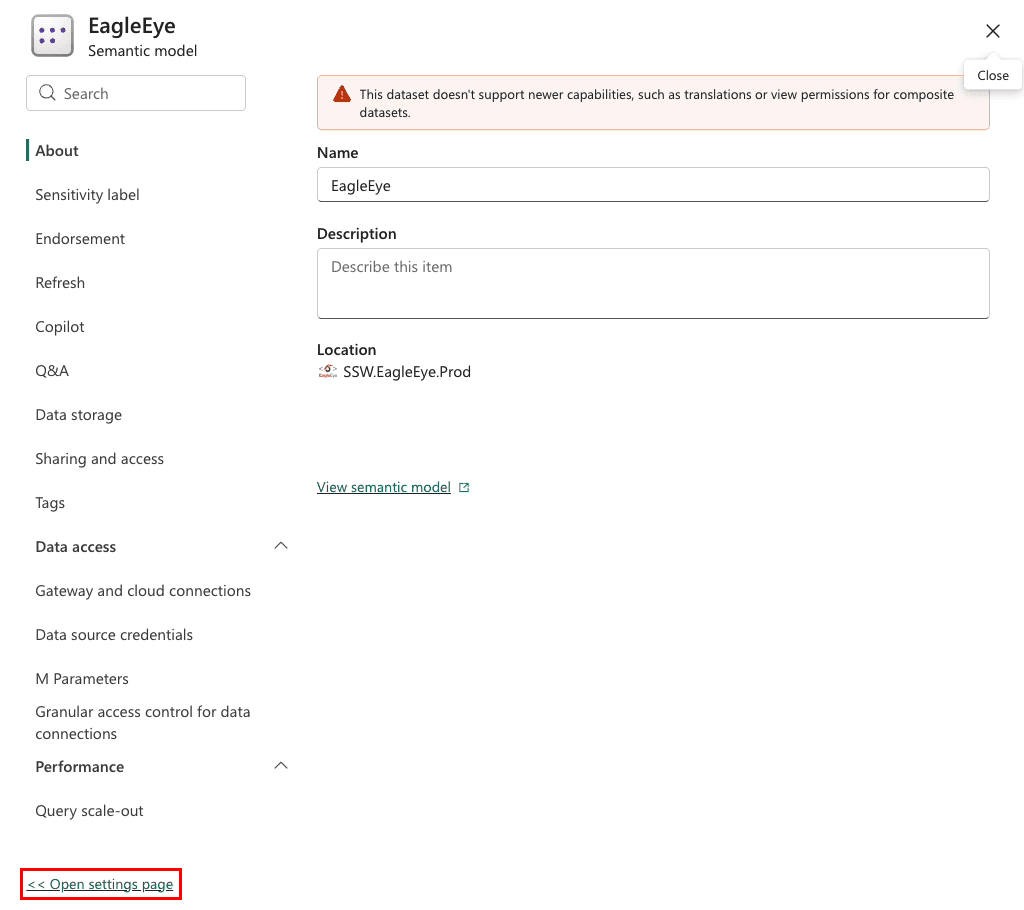Go to Data source credentials

coord(114,634)
